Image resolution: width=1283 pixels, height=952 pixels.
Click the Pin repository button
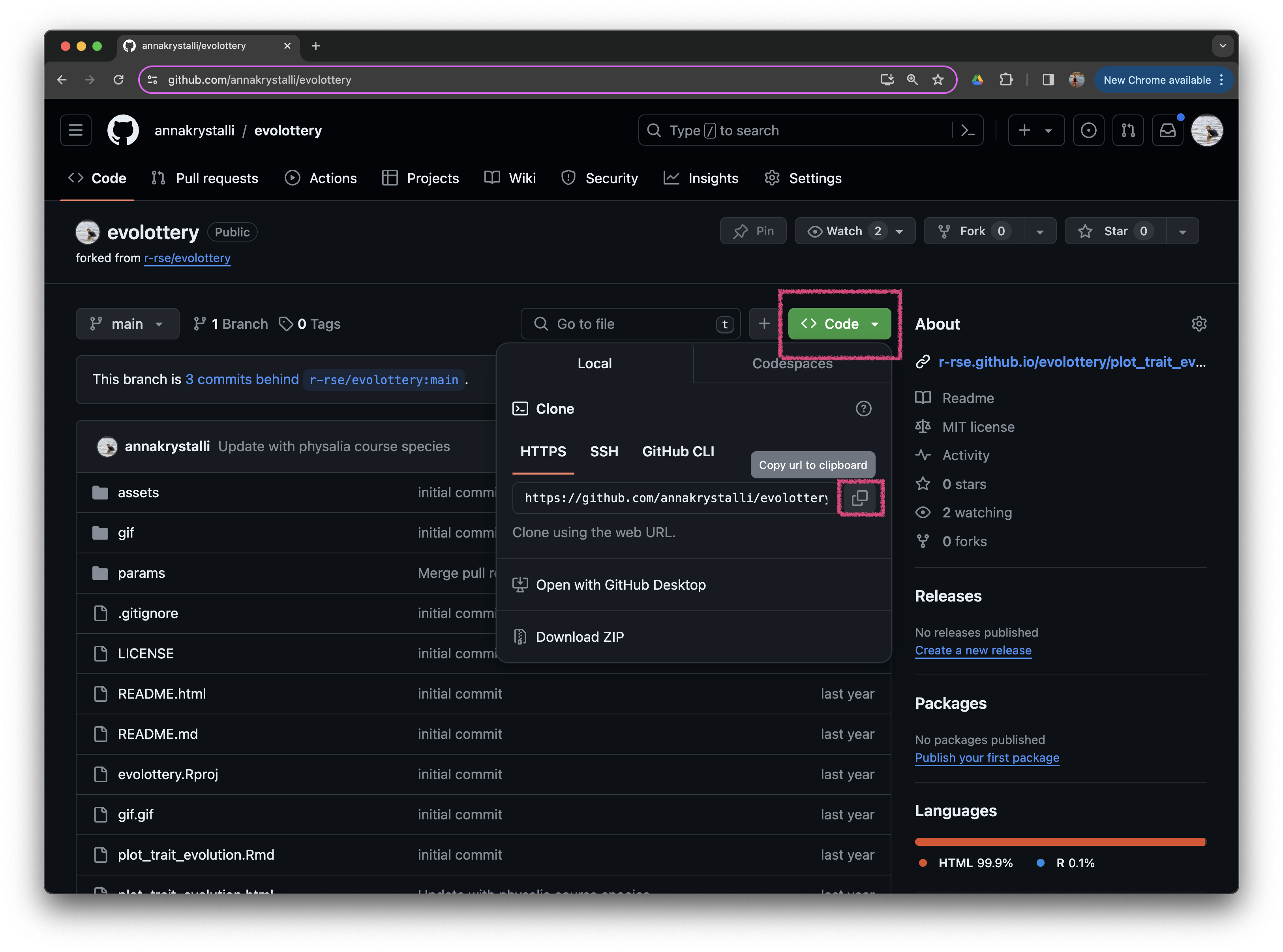pyautogui.click(x=753, y=231)
